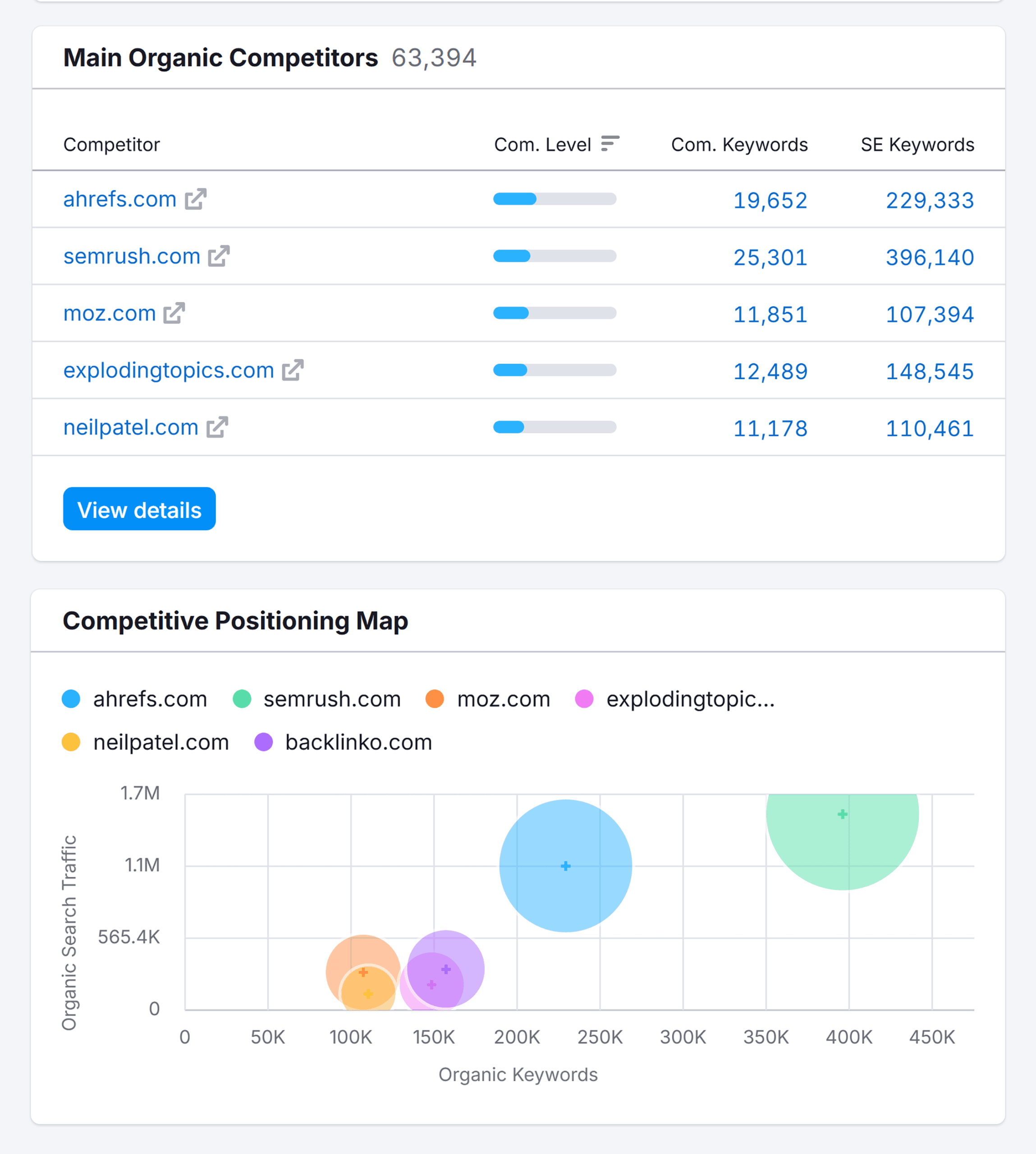1036x1154 pixels.
Task: Click the View details button
Action: pos(139,509)
